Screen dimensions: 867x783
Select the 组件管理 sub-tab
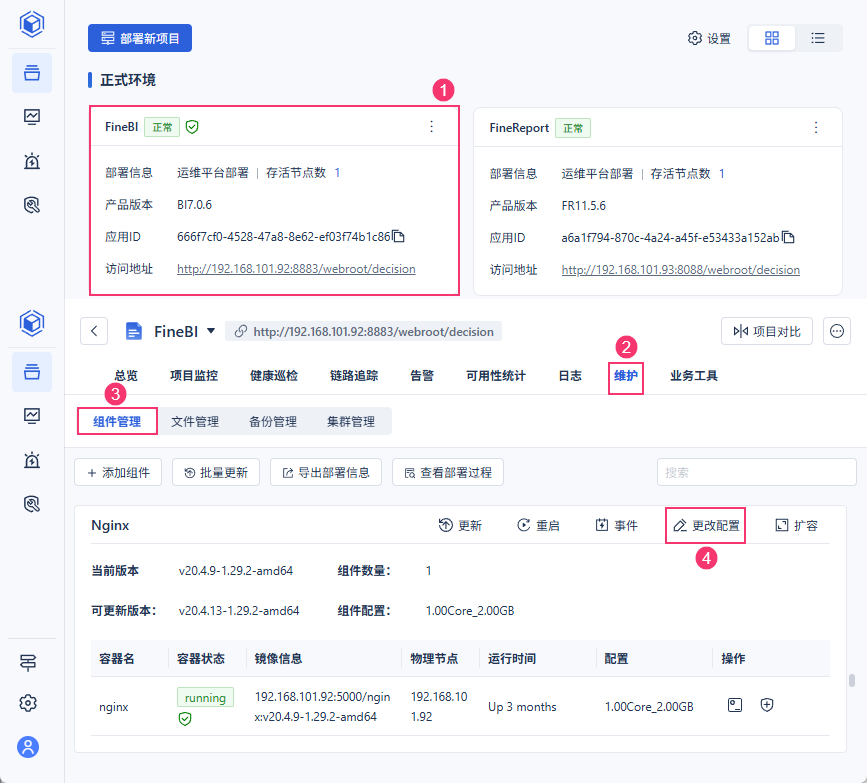point(117,421)
